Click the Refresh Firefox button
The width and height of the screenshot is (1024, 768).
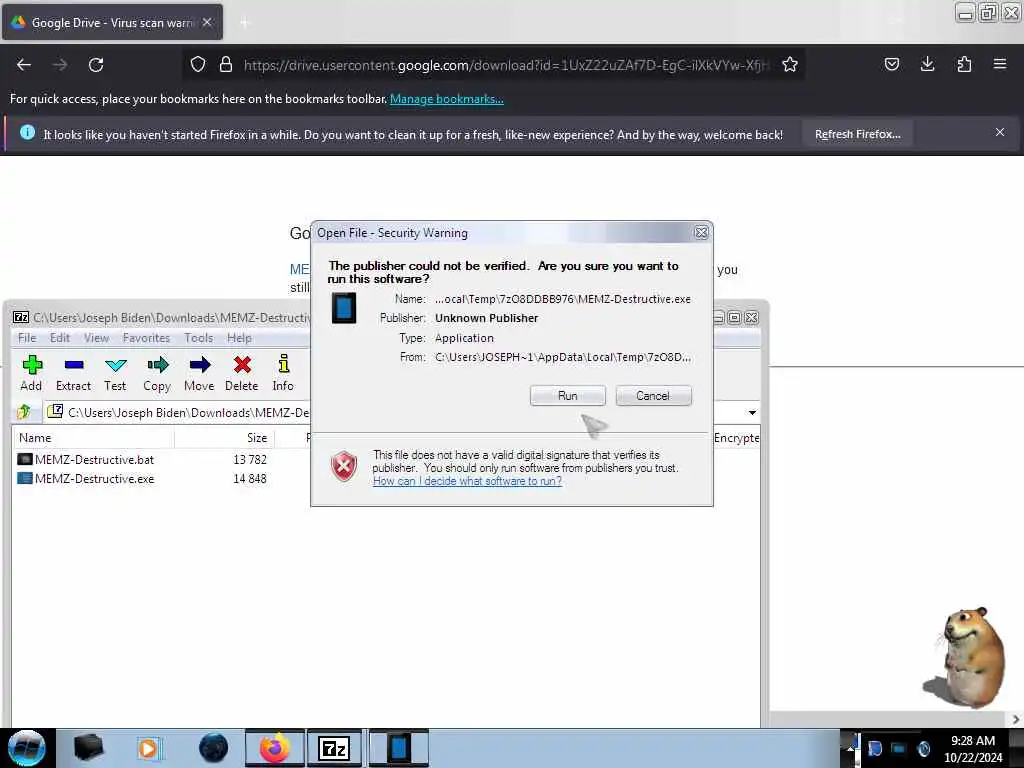857,134
